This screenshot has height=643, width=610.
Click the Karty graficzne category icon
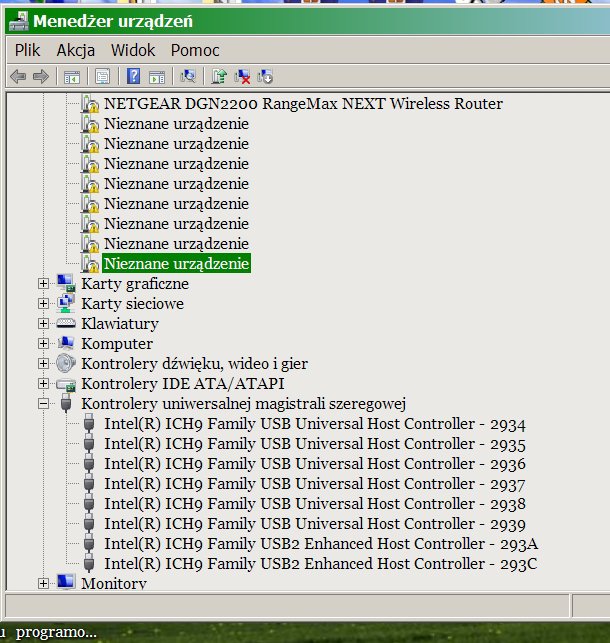(66, 283)
